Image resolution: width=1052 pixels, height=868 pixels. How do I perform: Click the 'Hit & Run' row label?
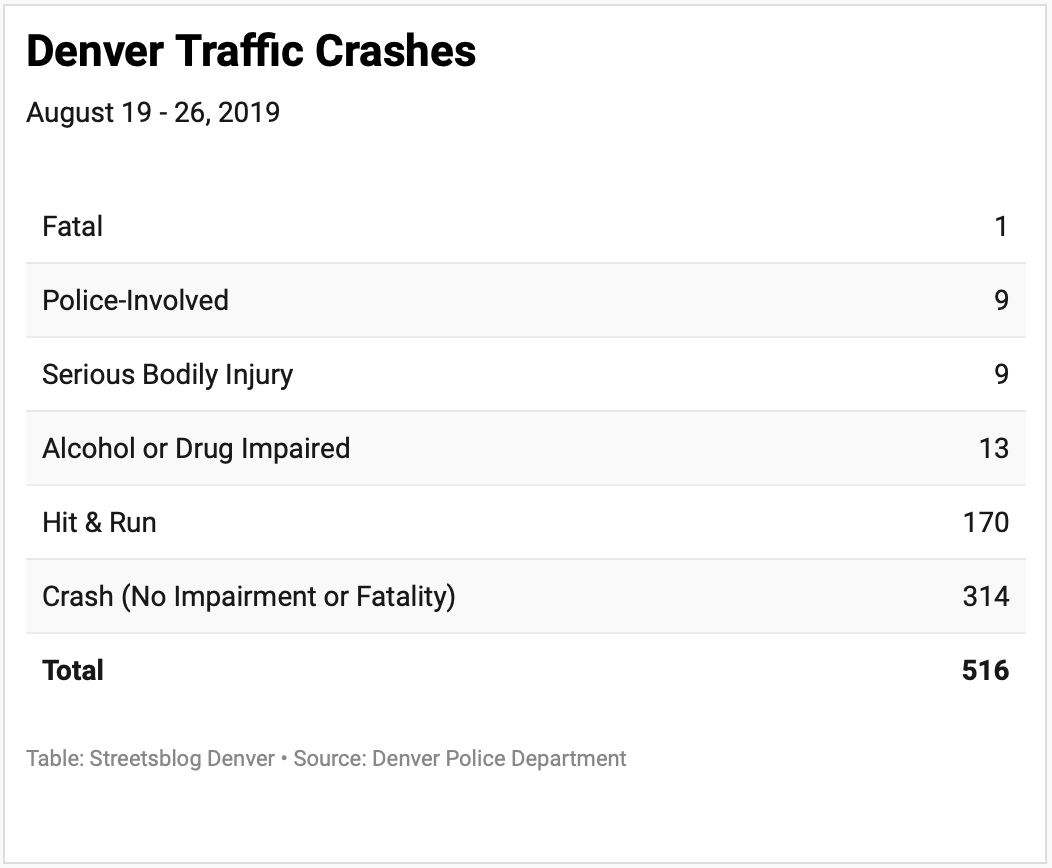coord(99,522)
